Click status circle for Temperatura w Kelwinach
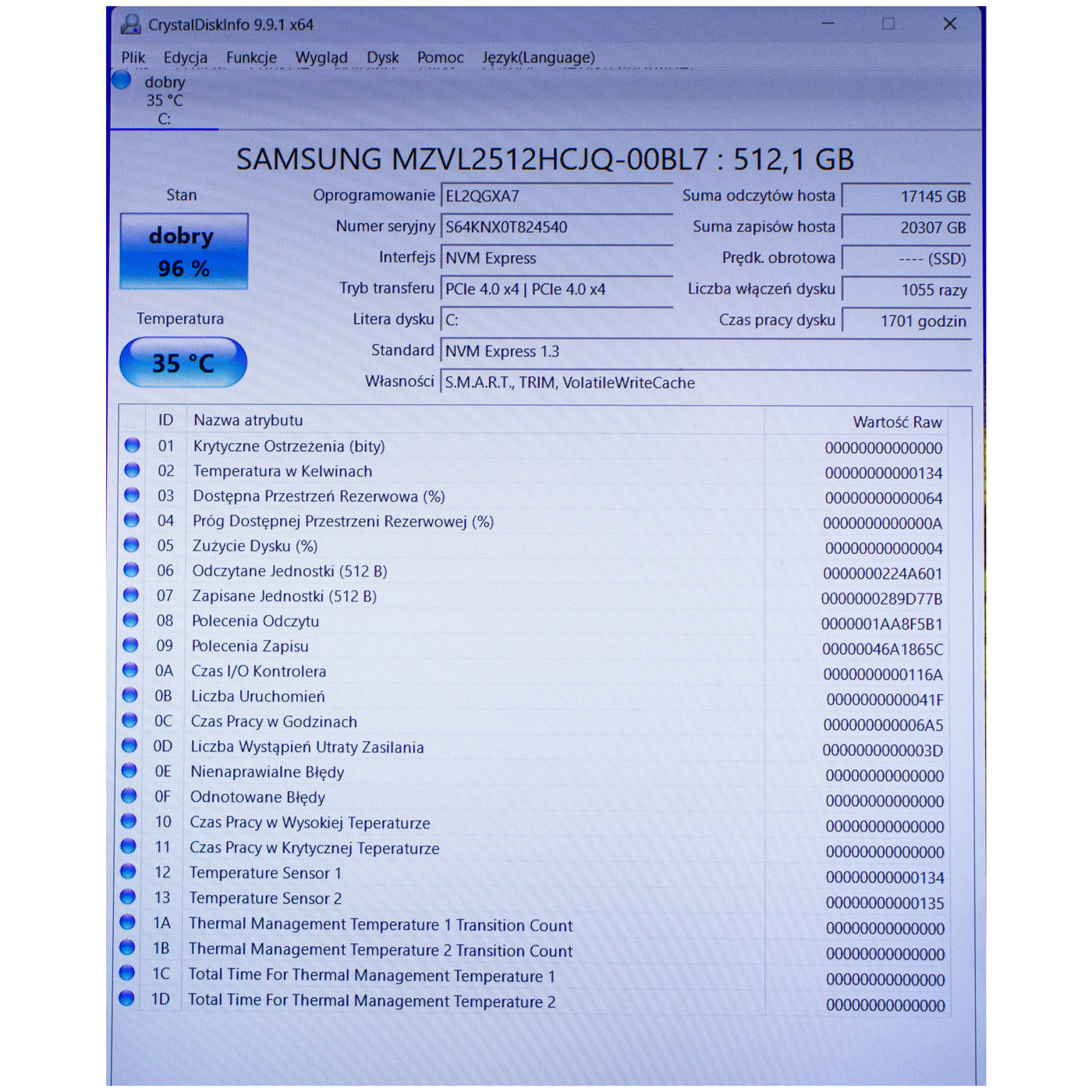Screen dimensions: 1092x1092 click(132, 470)
